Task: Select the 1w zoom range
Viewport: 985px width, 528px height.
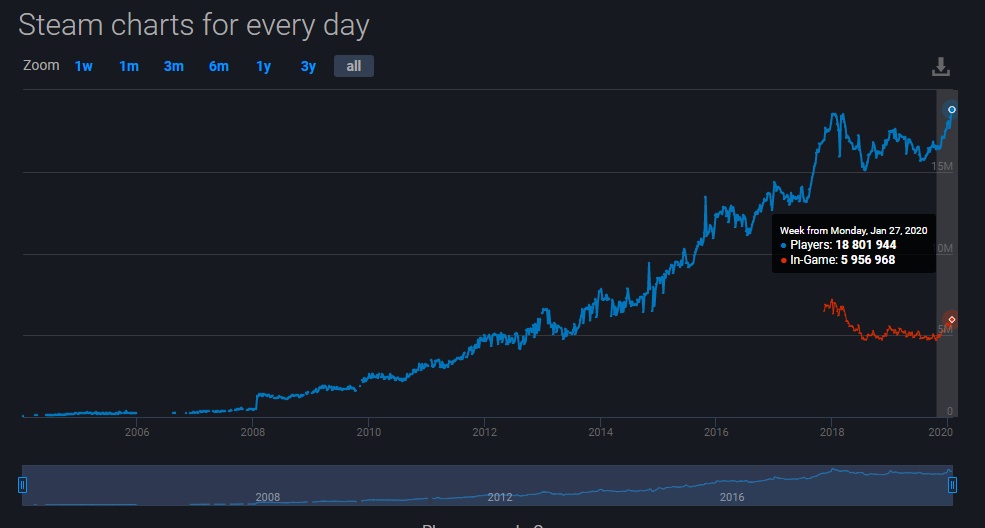Action: coord(83,66)
